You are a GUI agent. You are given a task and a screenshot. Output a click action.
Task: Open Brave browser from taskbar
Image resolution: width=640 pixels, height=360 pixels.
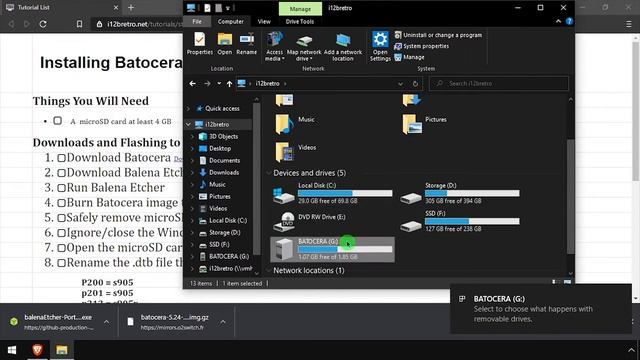tap(37, 350)
